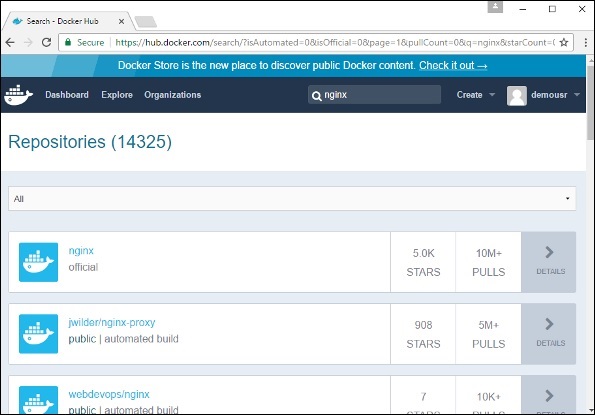Open the Create dropdown menu
The width and height of the screenshot is (595, 415).
475,95
